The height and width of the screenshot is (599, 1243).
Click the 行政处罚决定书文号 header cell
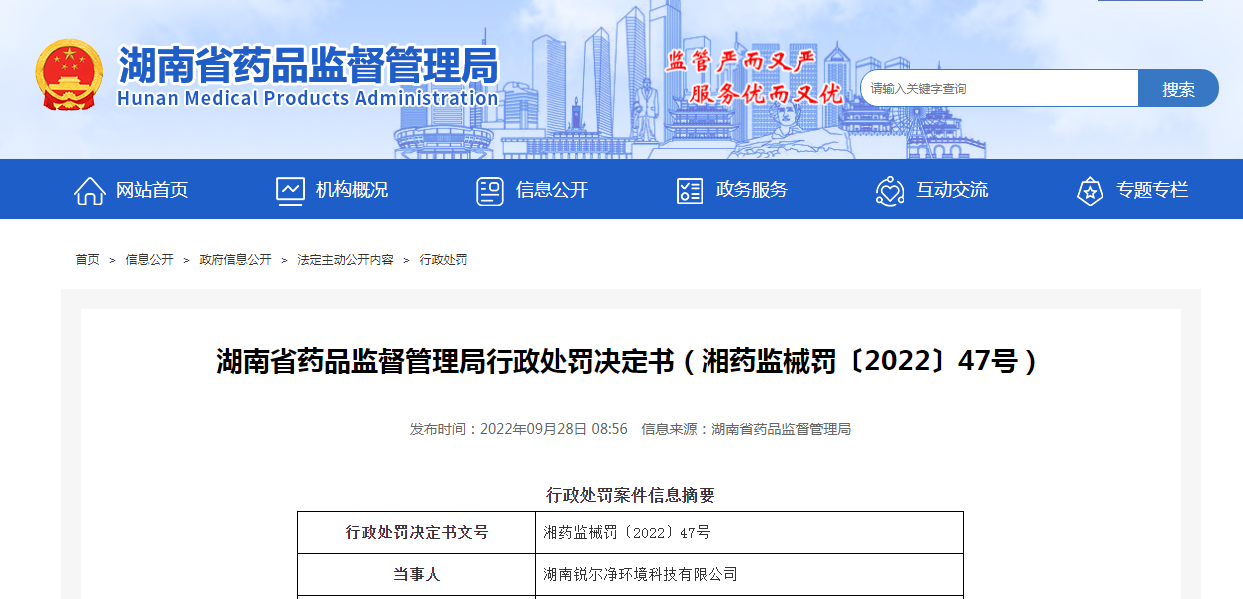(417, 532)
